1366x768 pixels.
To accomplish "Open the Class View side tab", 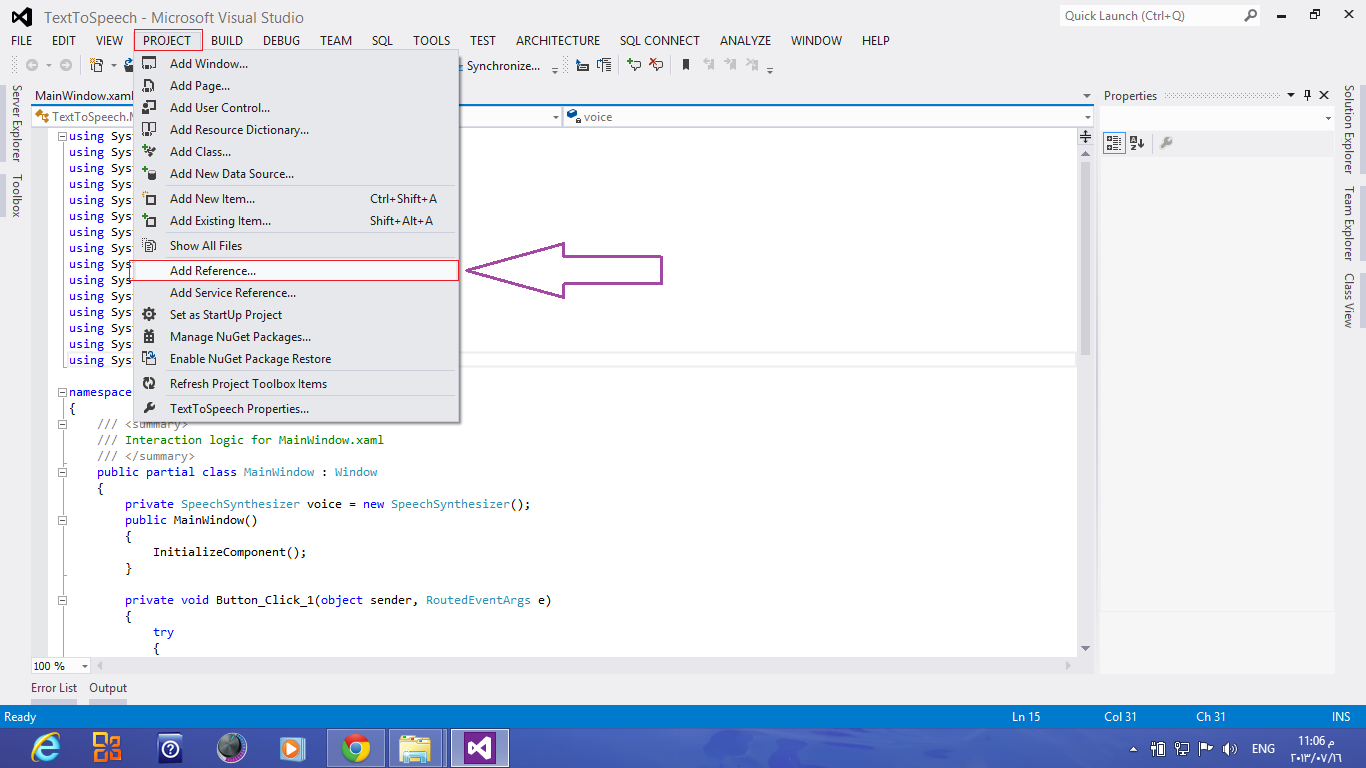I will point(1349,301).
